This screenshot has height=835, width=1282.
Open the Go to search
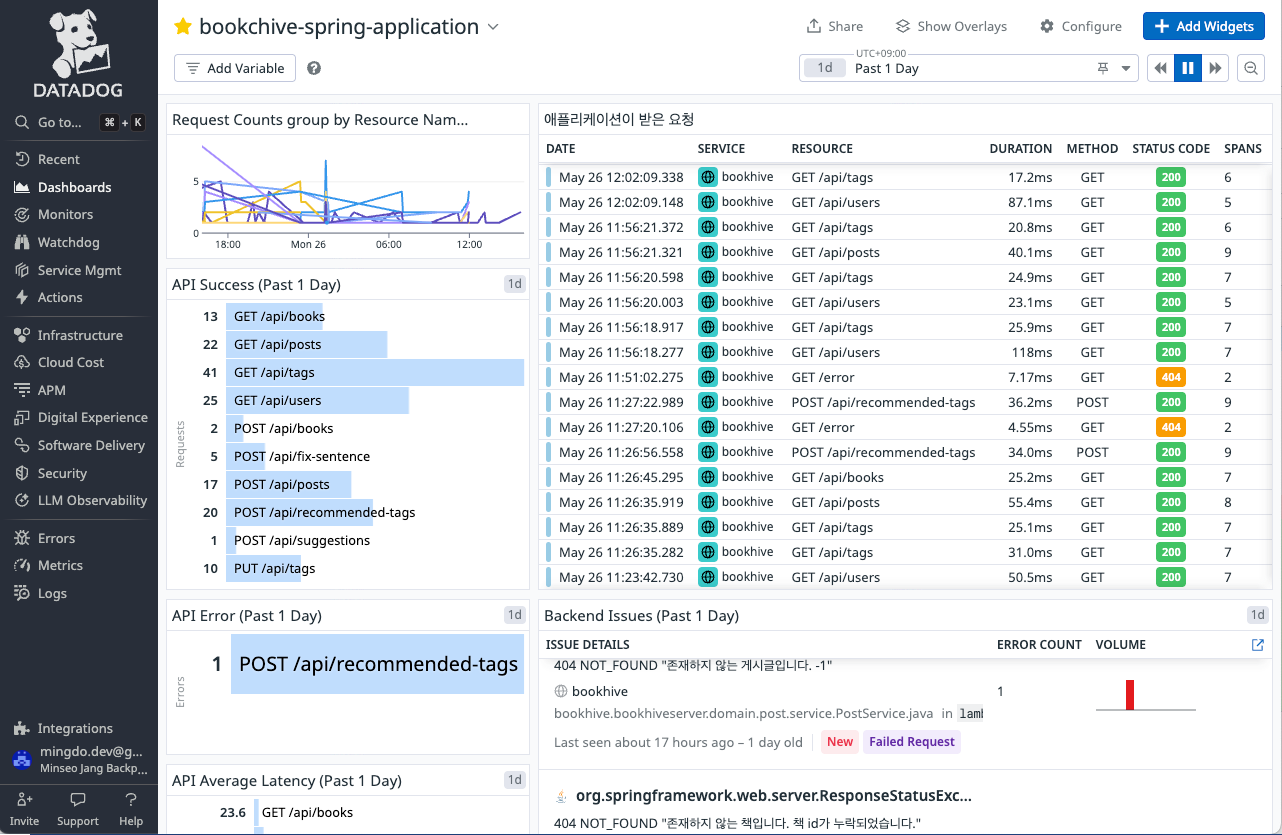pos(79,122)
